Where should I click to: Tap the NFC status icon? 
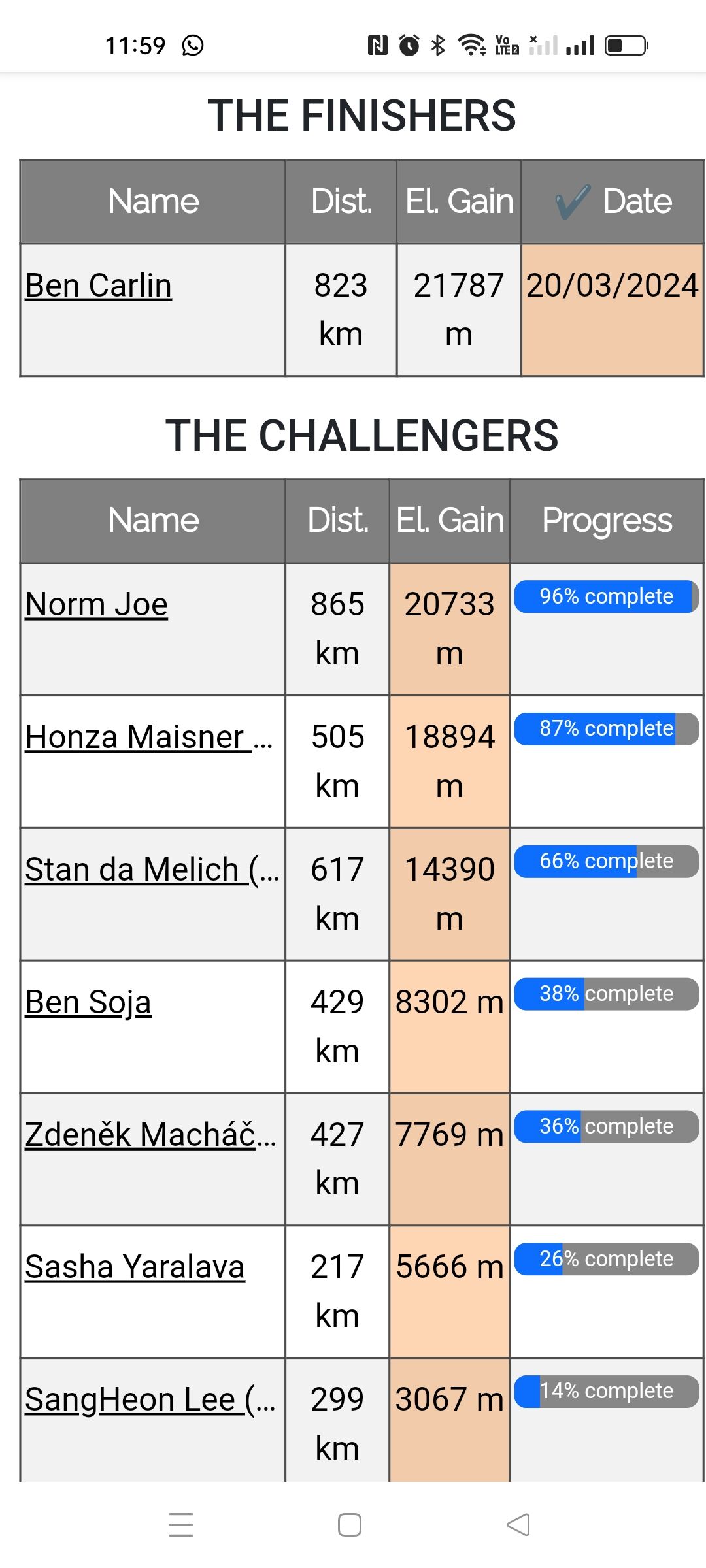point(378,45)
